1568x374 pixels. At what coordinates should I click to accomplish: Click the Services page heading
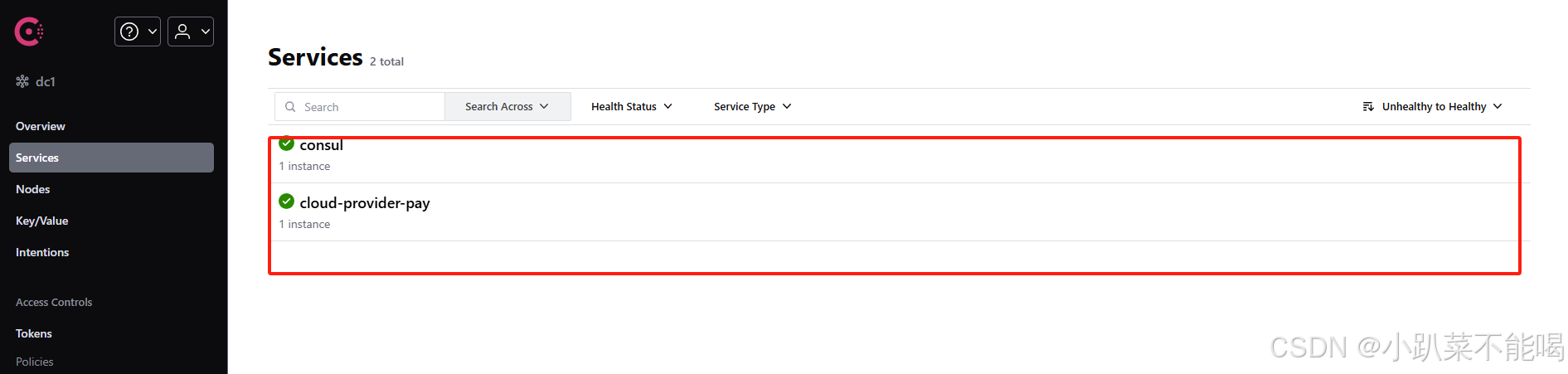click(x=315, y=57)
